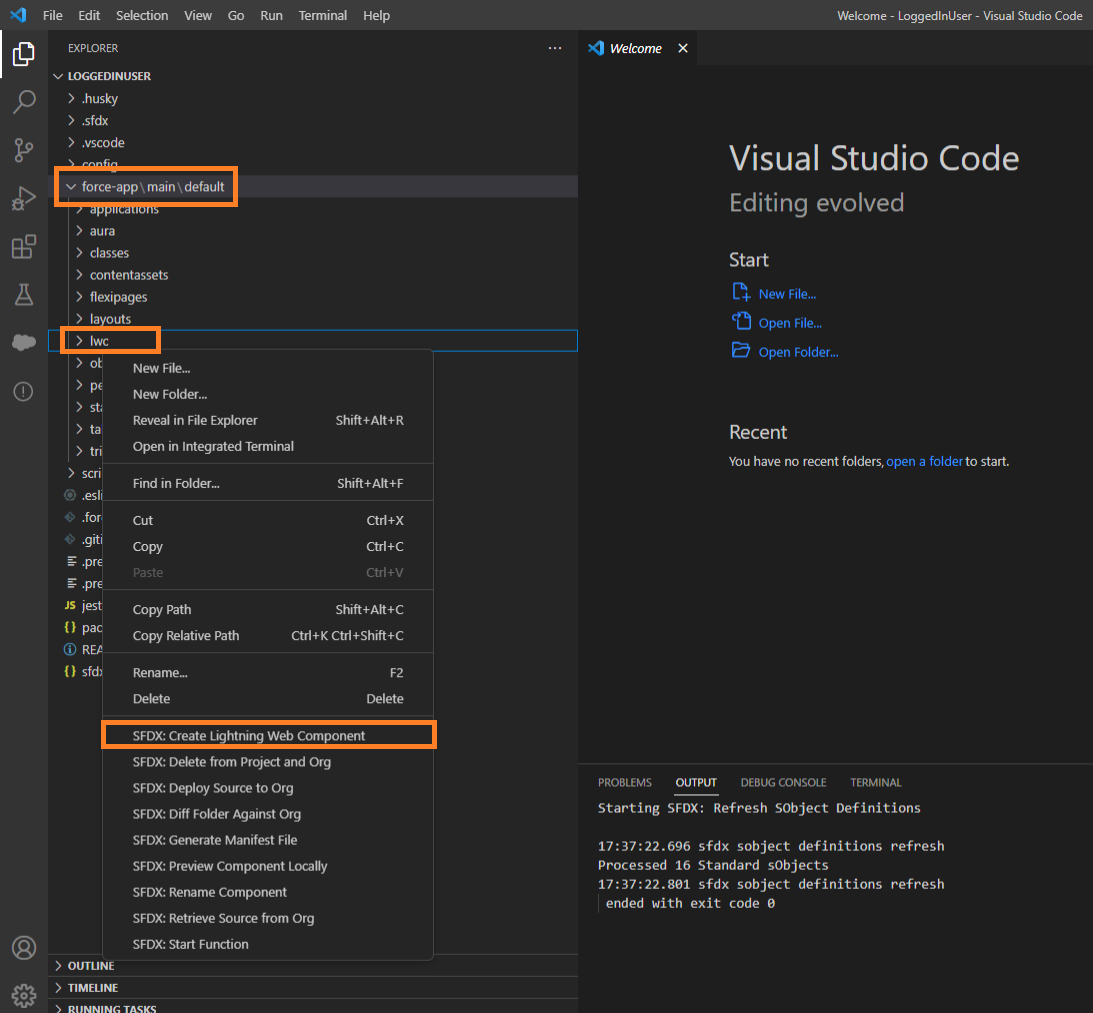This screenshot has width=1093, height=1013.
Task: Expand the classes folder
Action: (x=109, y=253)
